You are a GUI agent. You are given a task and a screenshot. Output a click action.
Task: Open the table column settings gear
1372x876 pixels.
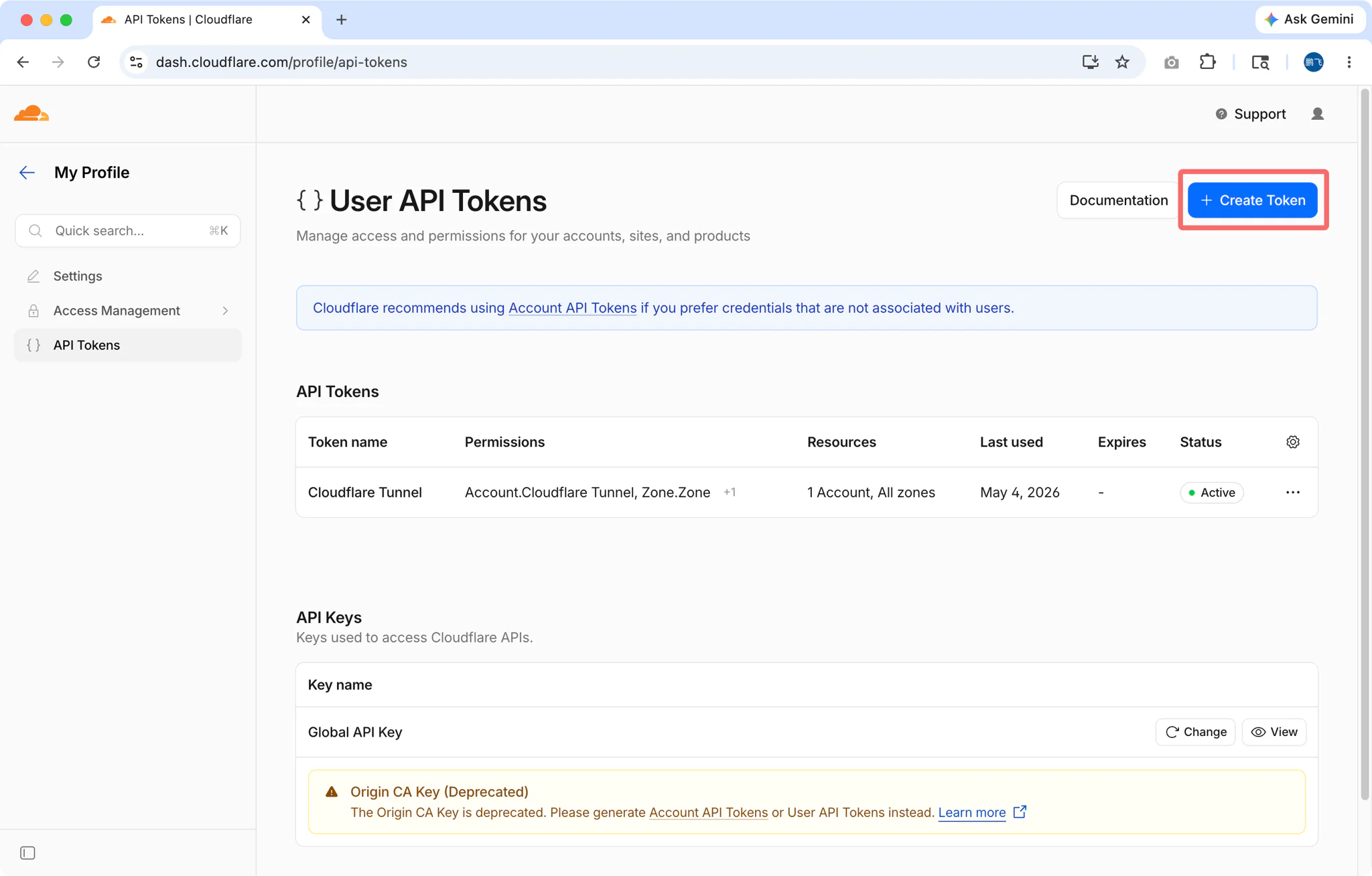(x=1293, y=442)
